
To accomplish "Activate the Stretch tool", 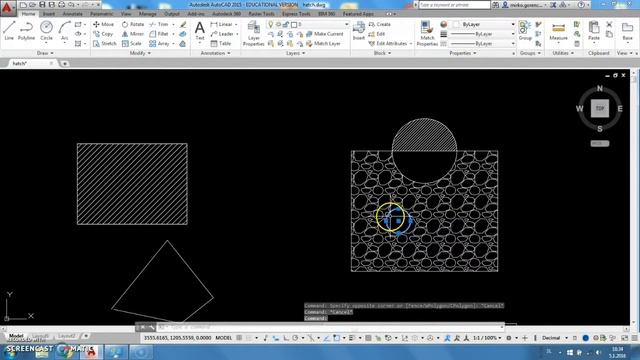I will 104,43.
